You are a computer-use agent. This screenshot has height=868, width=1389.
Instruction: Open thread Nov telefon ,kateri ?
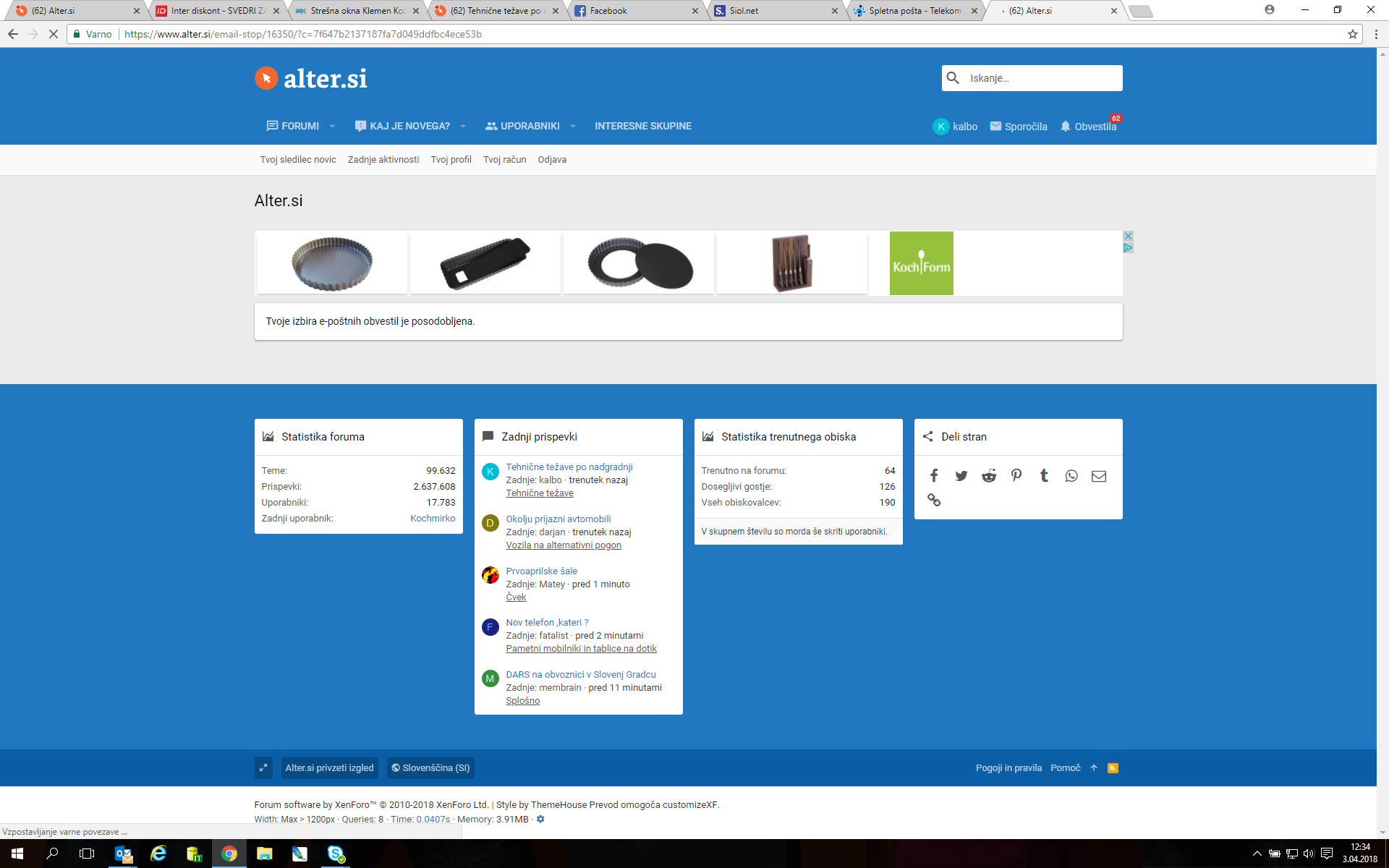coord(547,623)
